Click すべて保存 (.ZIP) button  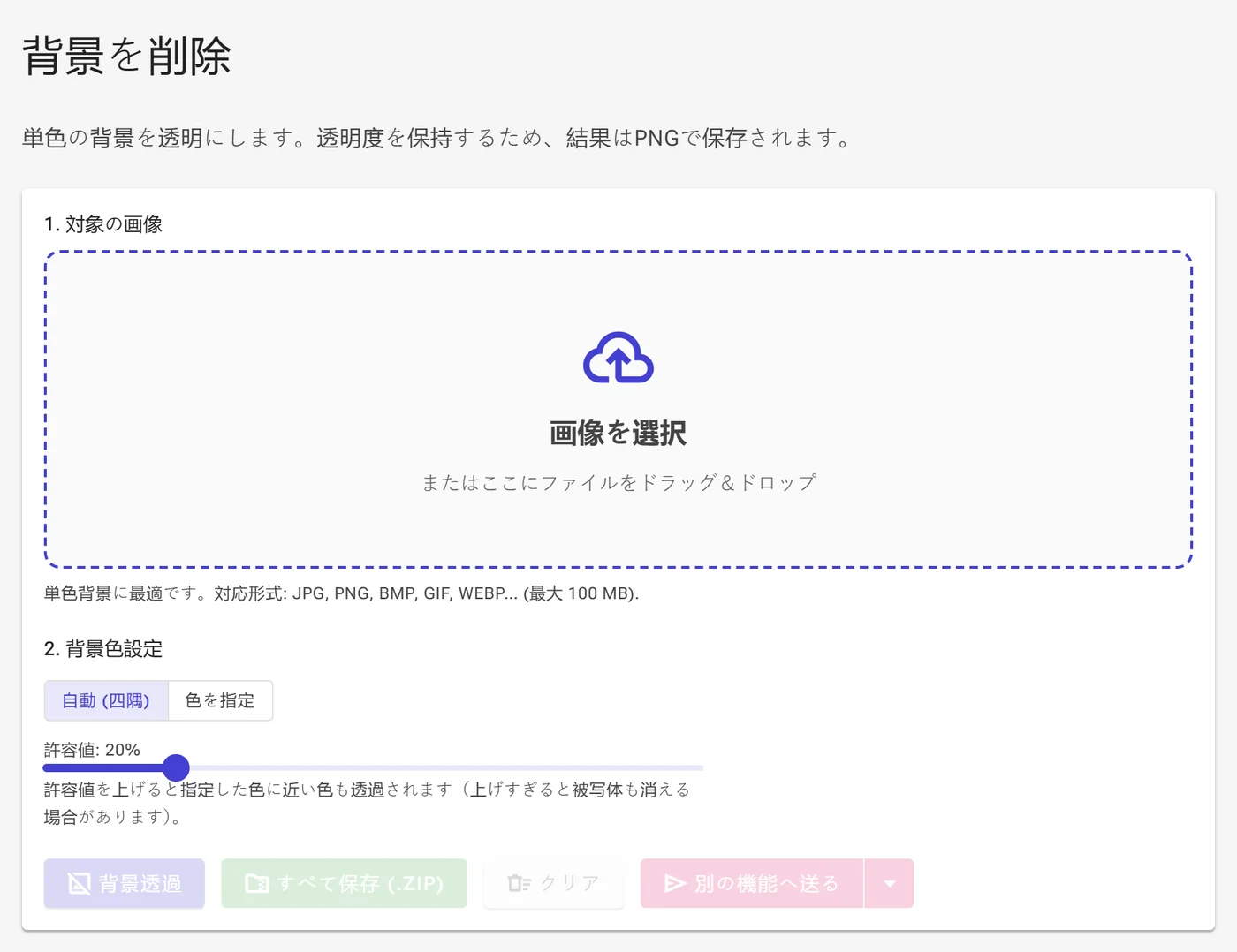pos(344,883)
